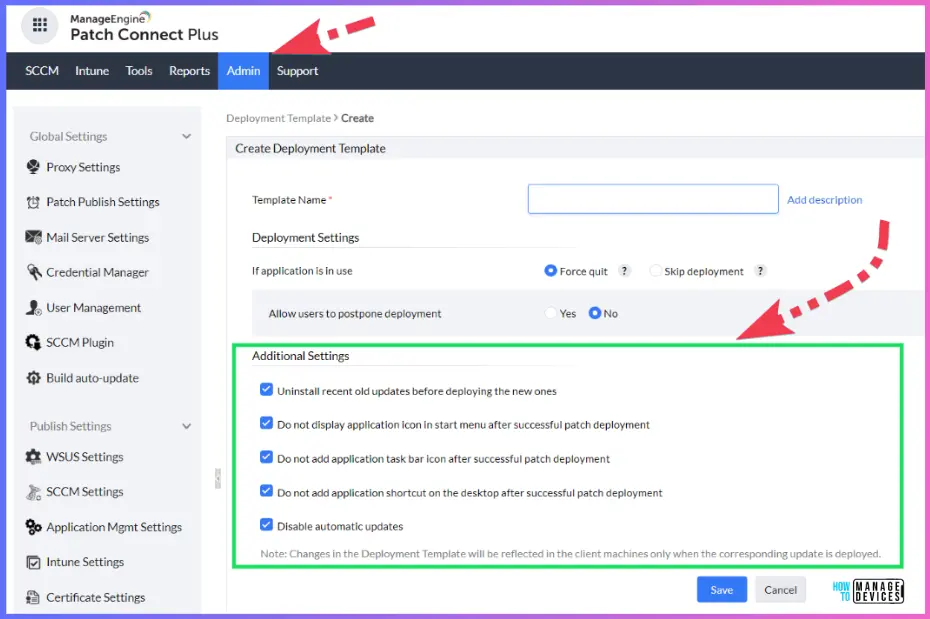The width and height of the screenshot is (930, 619).
Task: Open help for Skip deployment option
Action: coord(760,271)
